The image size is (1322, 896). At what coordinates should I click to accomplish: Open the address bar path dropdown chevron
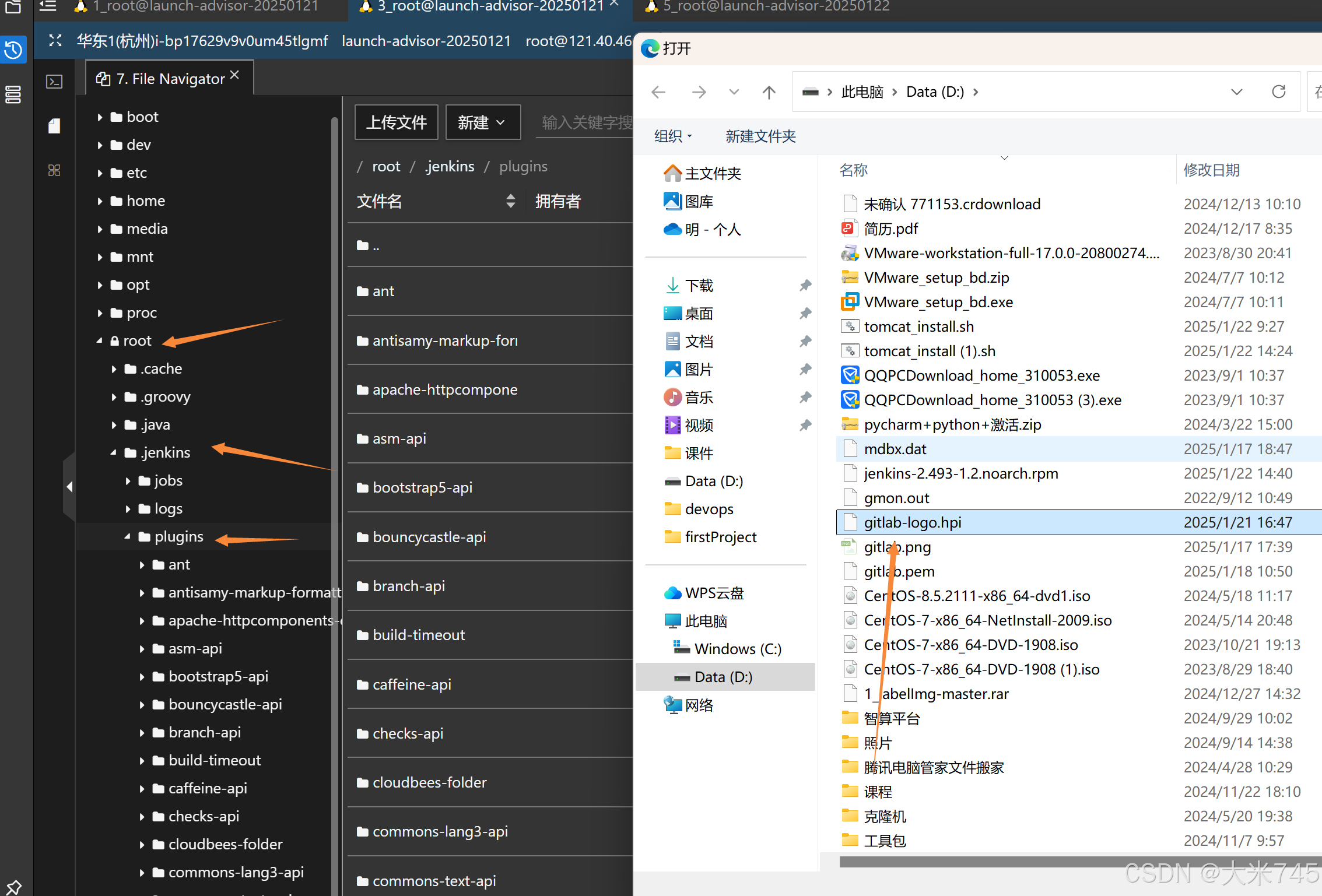tap(1236, 92)
